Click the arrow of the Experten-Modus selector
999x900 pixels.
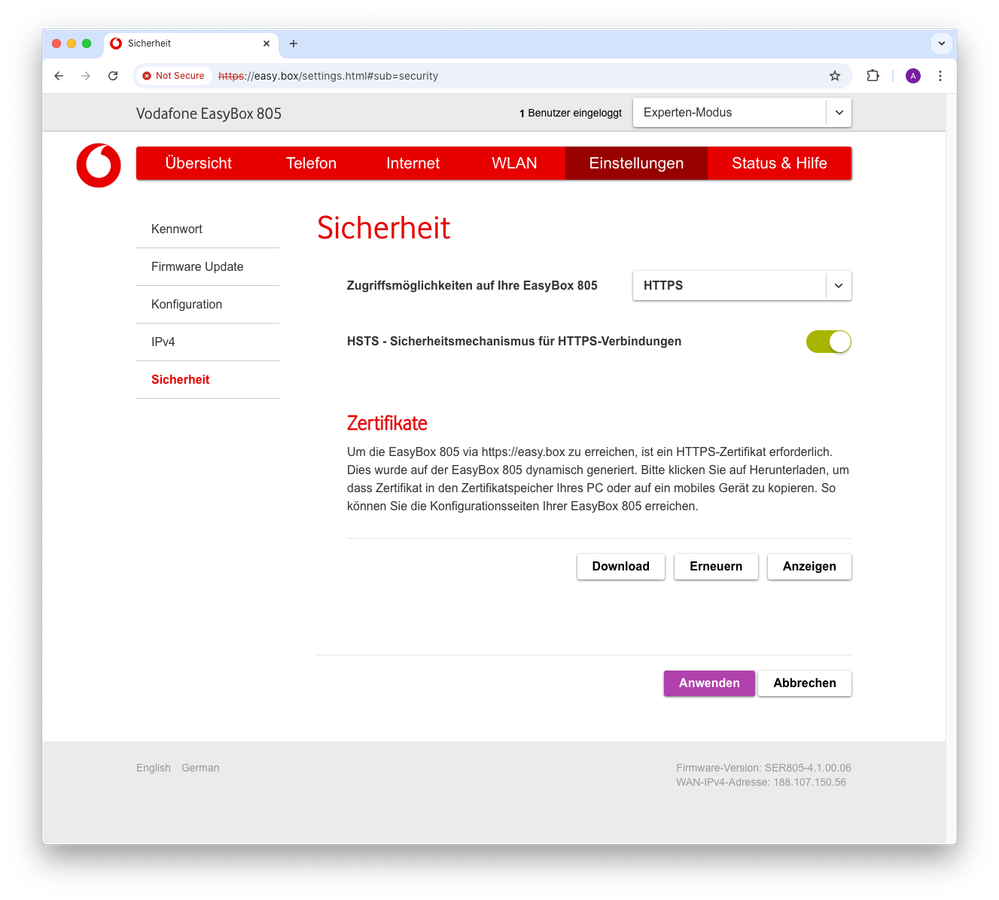pos(839,113)
